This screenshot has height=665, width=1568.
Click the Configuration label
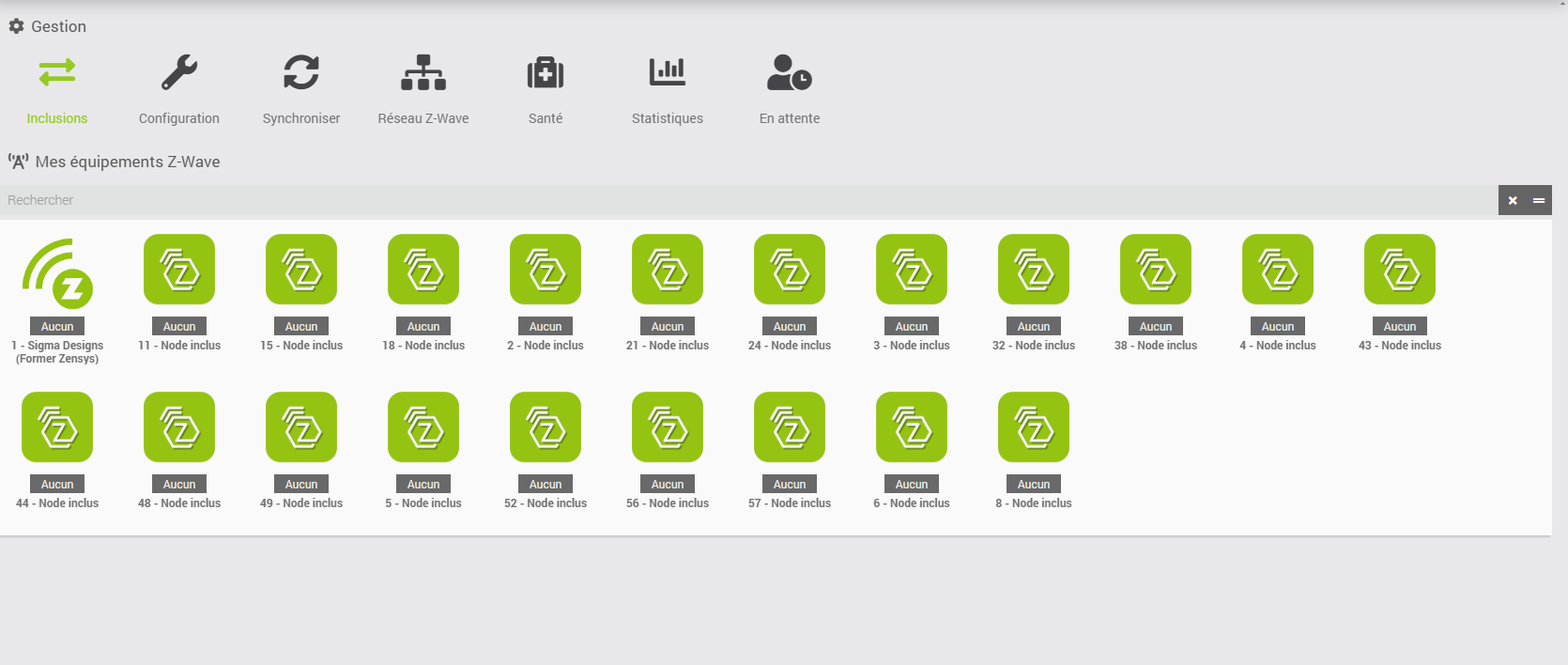click(x=179, y=118)
